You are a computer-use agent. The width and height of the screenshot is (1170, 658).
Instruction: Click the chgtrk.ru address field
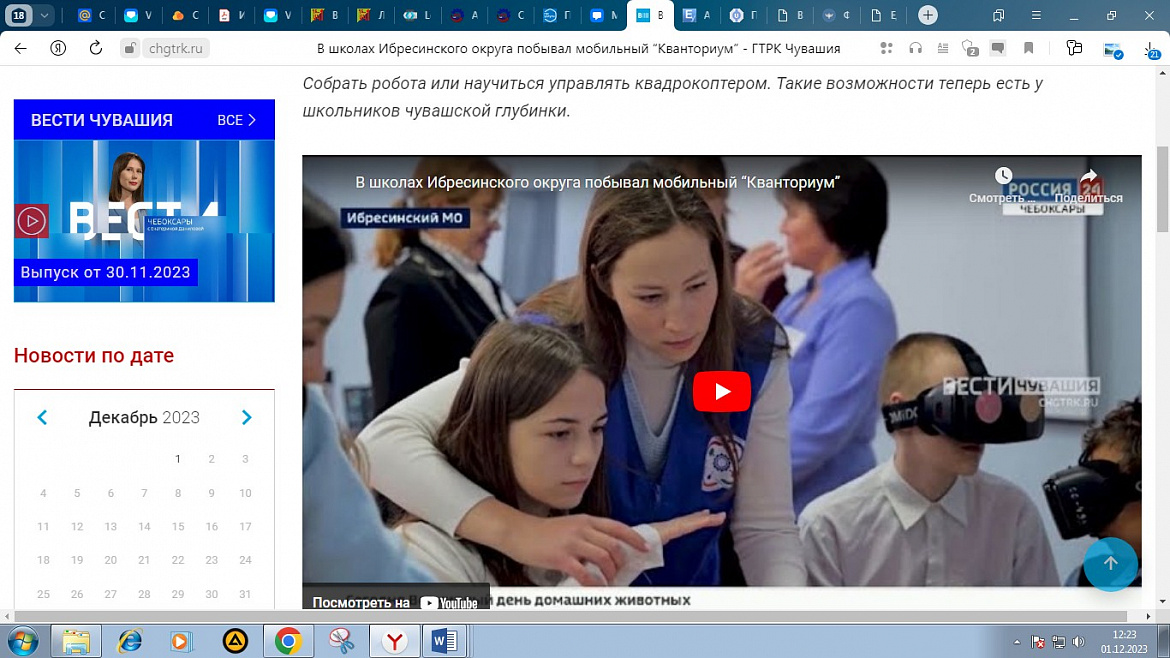(x=175, y=48)
